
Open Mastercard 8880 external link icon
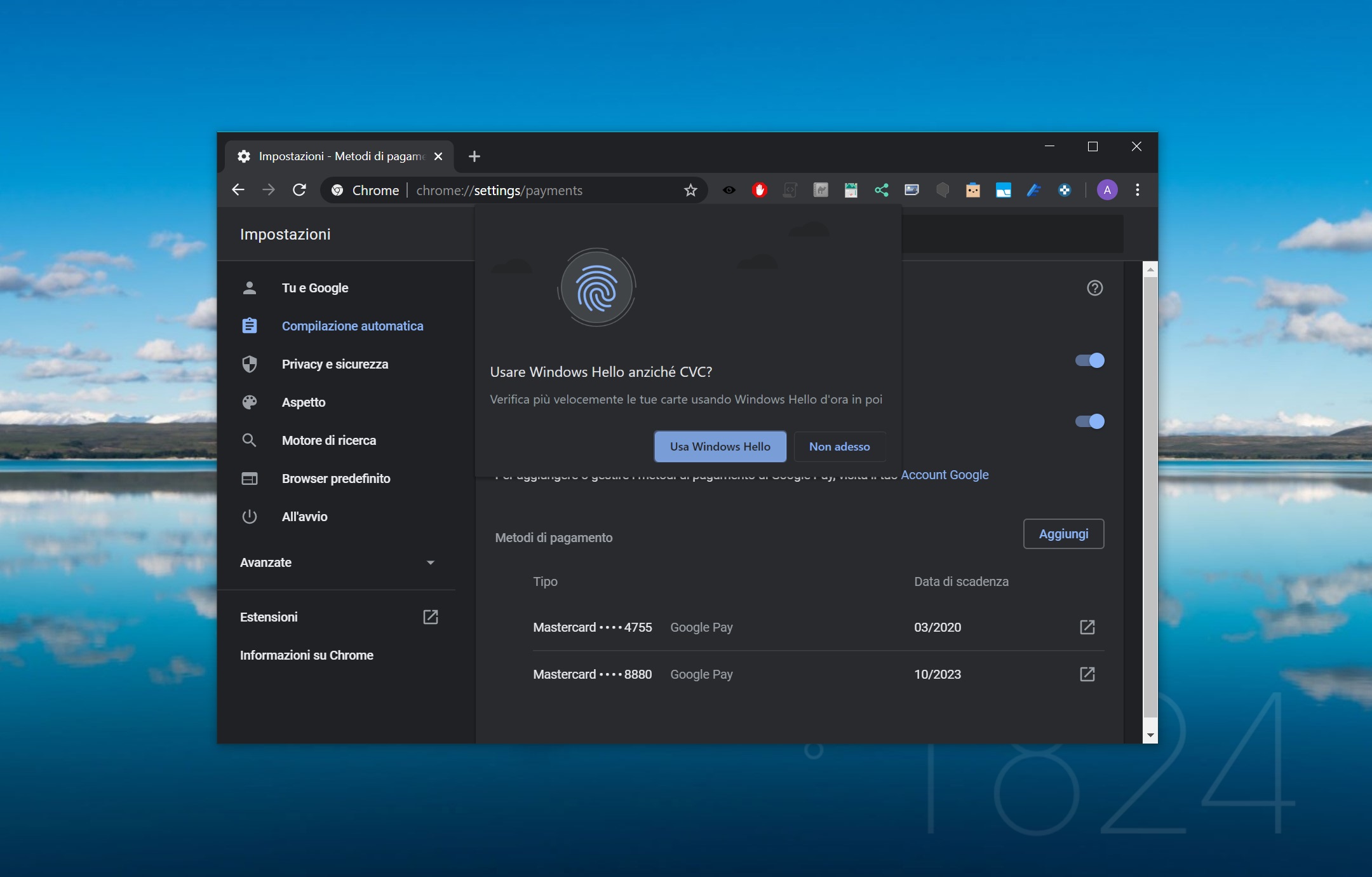point(1087,674)
